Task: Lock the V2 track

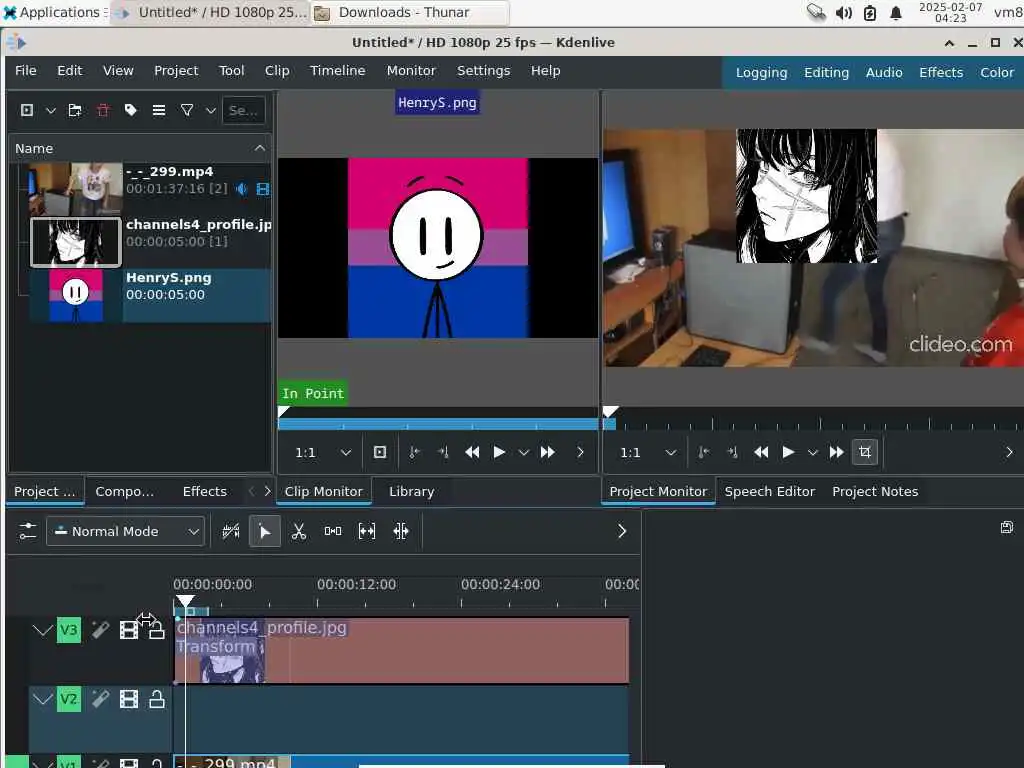Action: click(x=157, y=699)
